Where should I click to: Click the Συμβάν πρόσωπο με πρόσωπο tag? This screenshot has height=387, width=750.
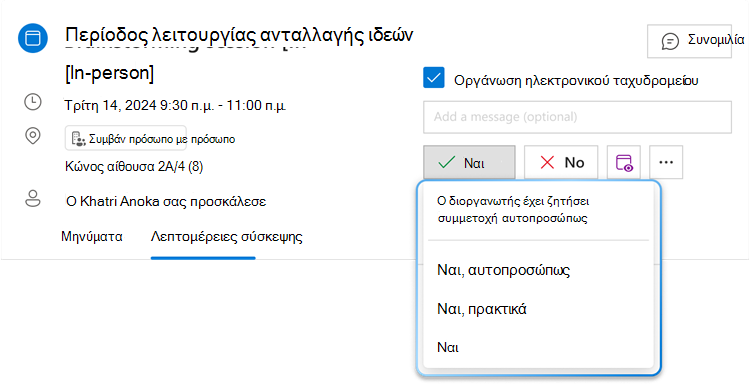pyautogui.click(x=126, y=138)
